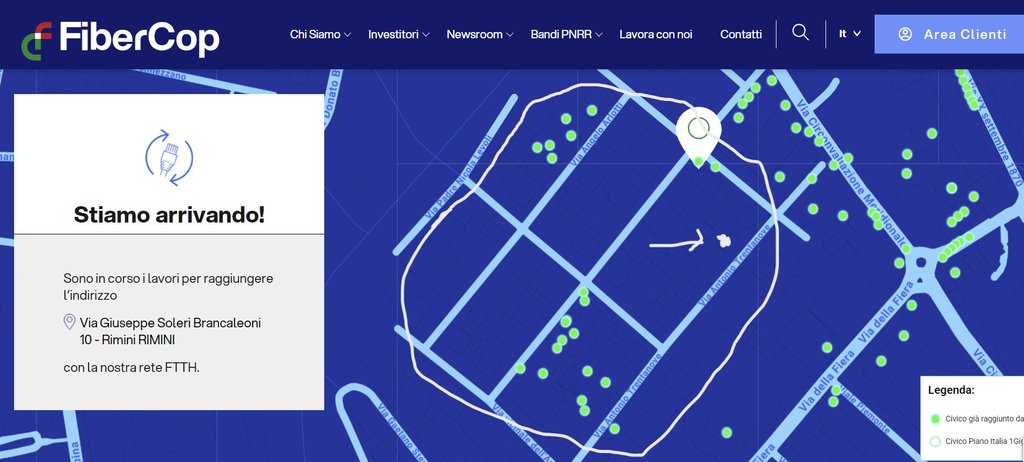The width and height of the screenshot is (1024, 462).
Task: Expand the Investitori menu
Action: point(398,34)
